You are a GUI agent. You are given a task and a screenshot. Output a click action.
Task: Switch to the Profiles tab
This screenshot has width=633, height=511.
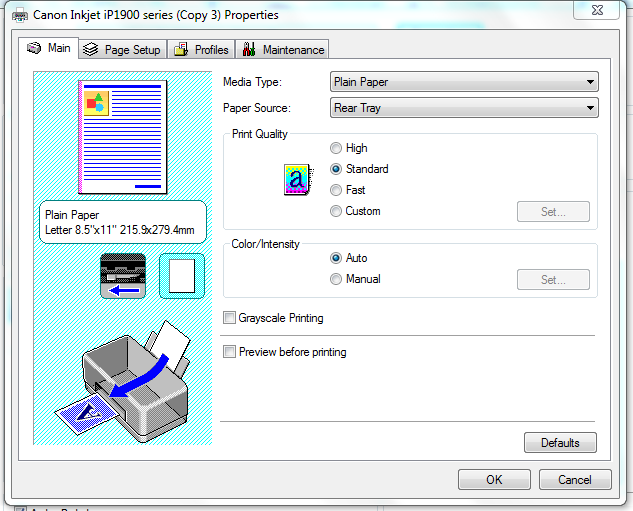(201, 49)
